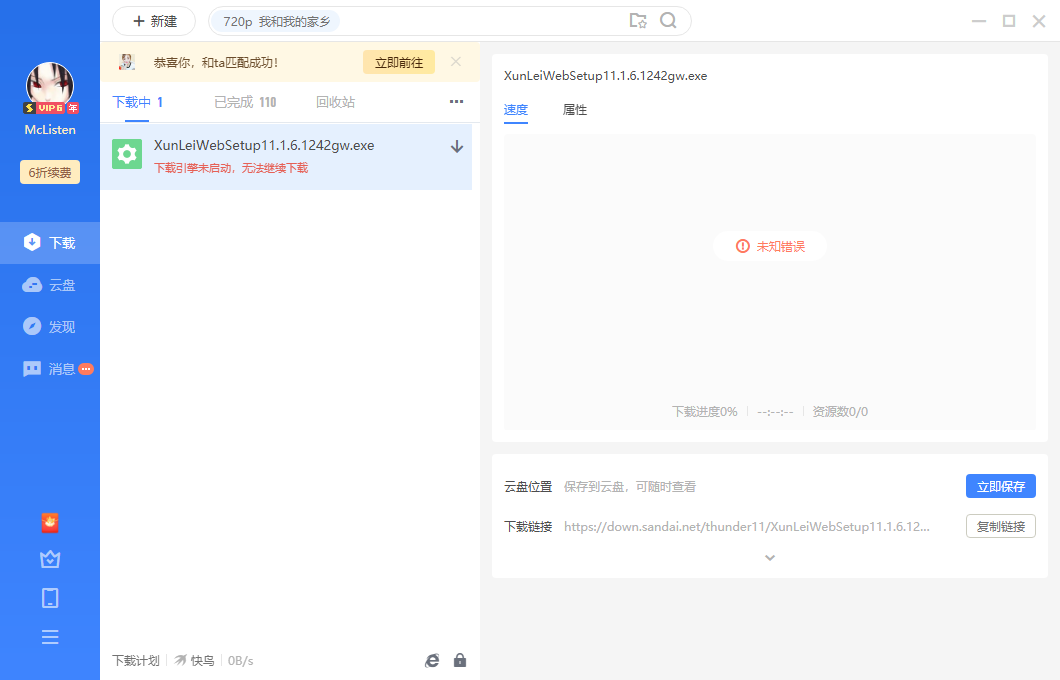Click the search magnifier icon
Viewport: 1060px width, 680px height.
coord(668,21)
